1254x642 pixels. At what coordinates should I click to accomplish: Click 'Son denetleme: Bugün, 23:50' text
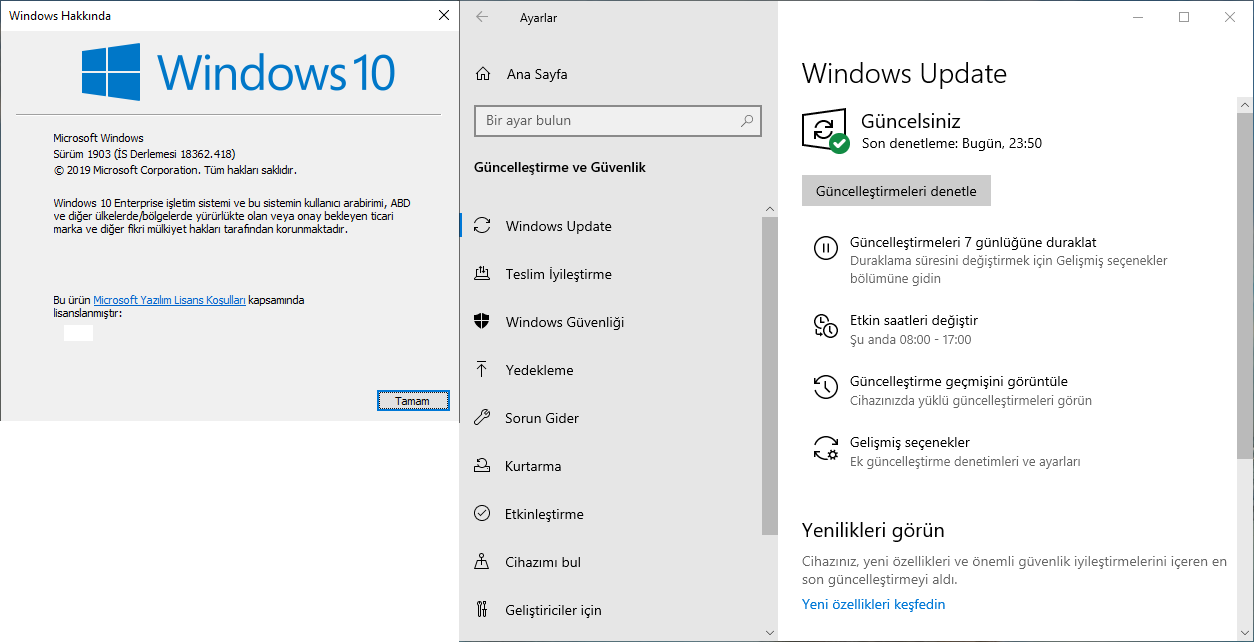click(952, 143)
